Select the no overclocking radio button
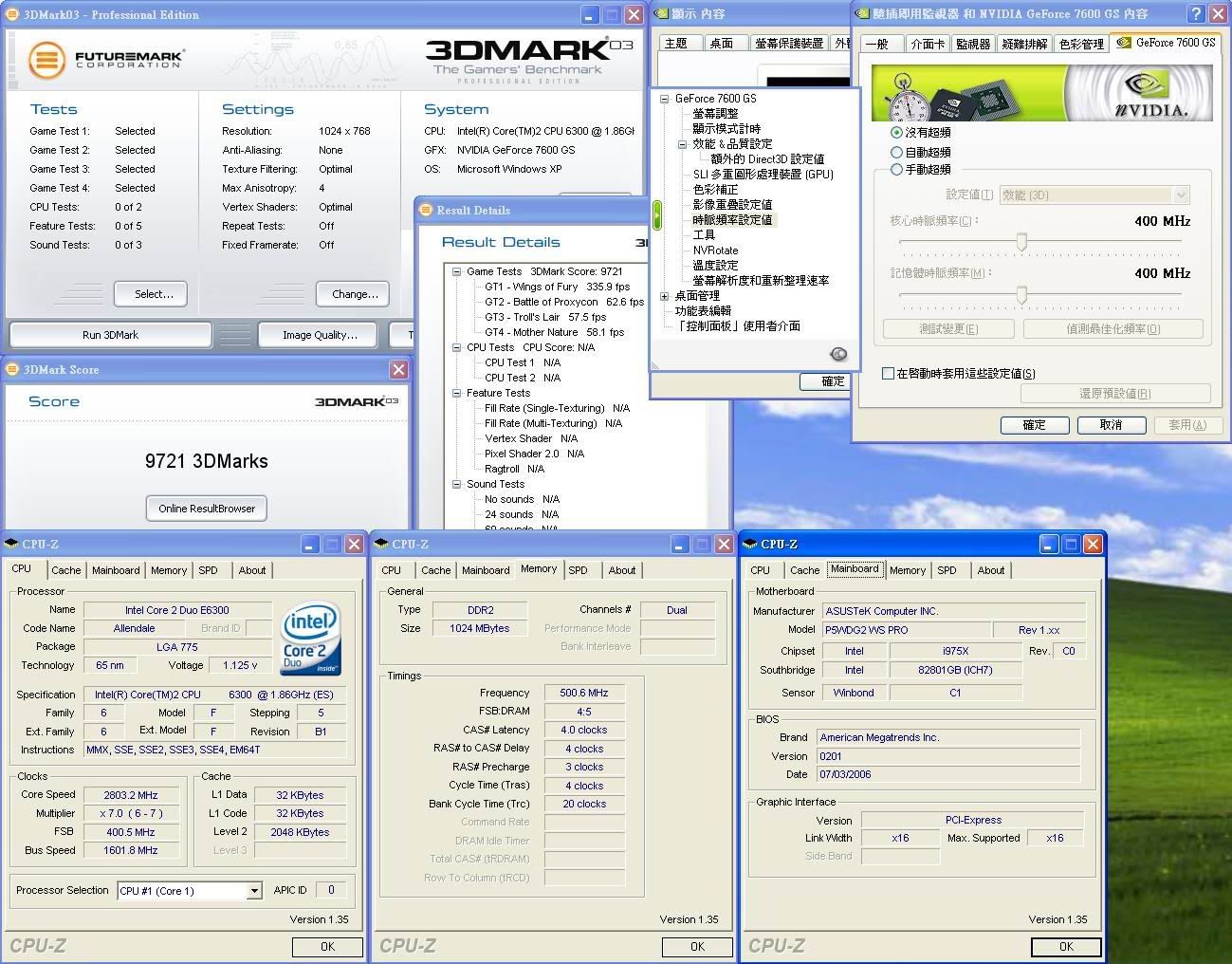The width and height of the screenshot is (1232, 964). click(x=896, y=133)
